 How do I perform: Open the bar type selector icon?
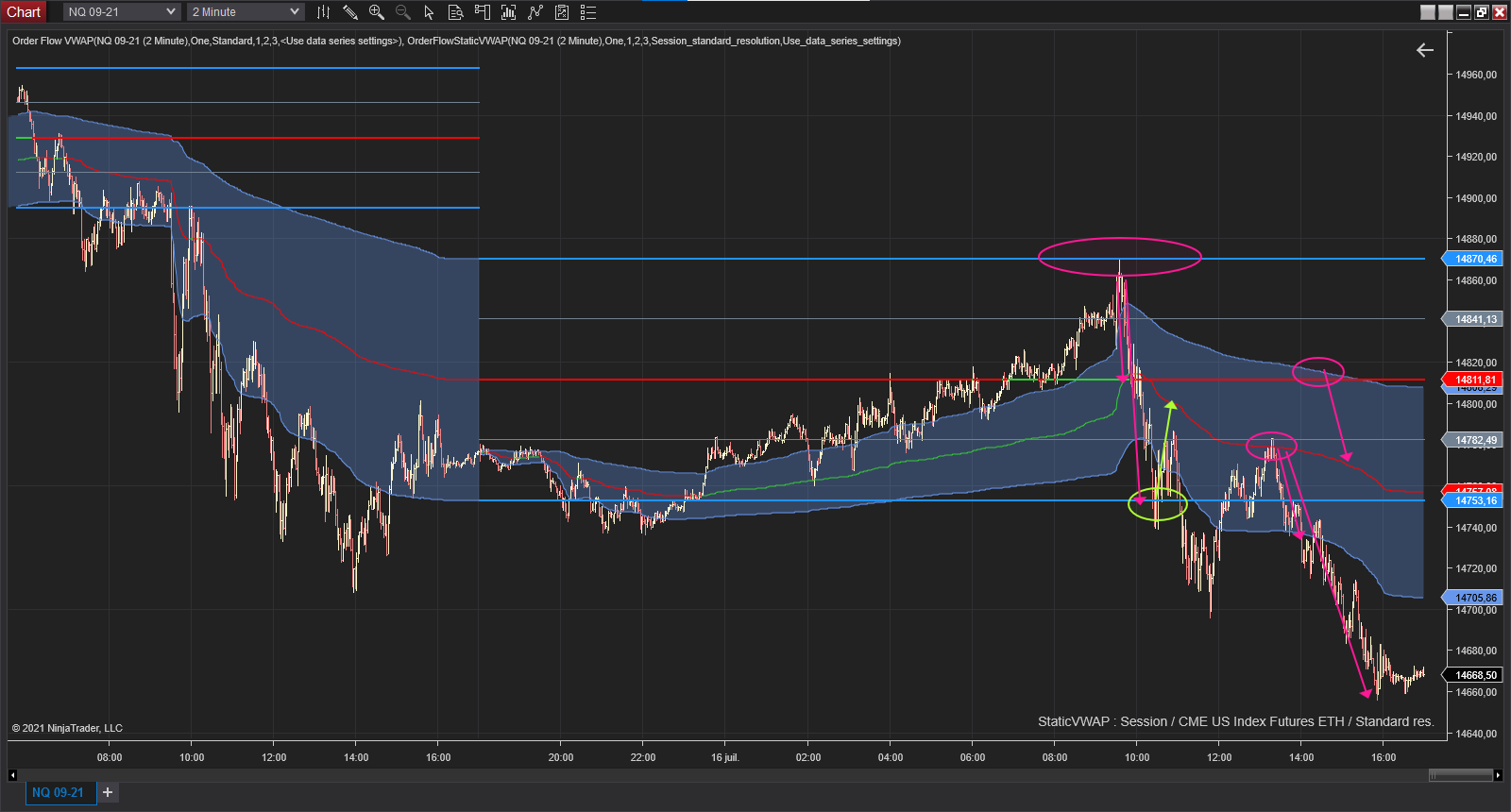323,12
